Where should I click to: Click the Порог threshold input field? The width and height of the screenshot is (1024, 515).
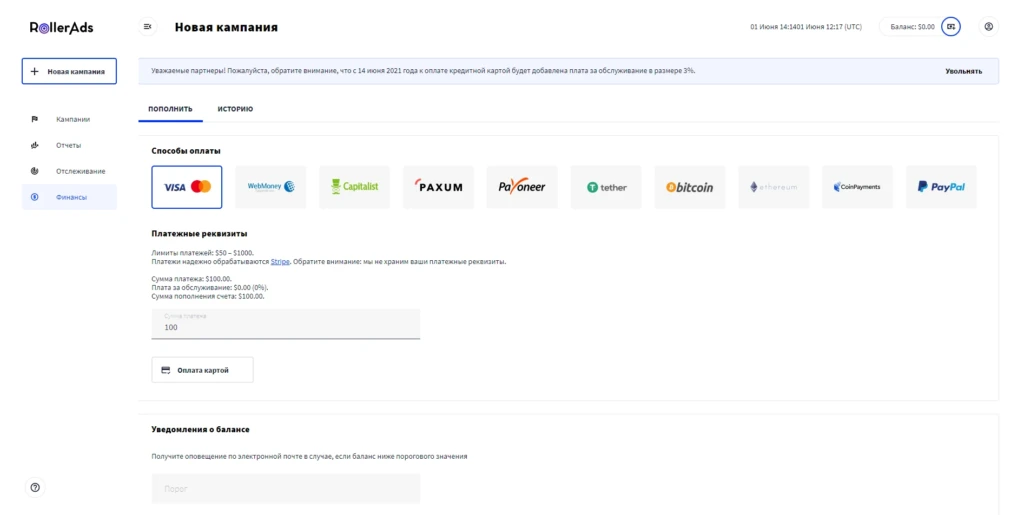coord(286,488)
